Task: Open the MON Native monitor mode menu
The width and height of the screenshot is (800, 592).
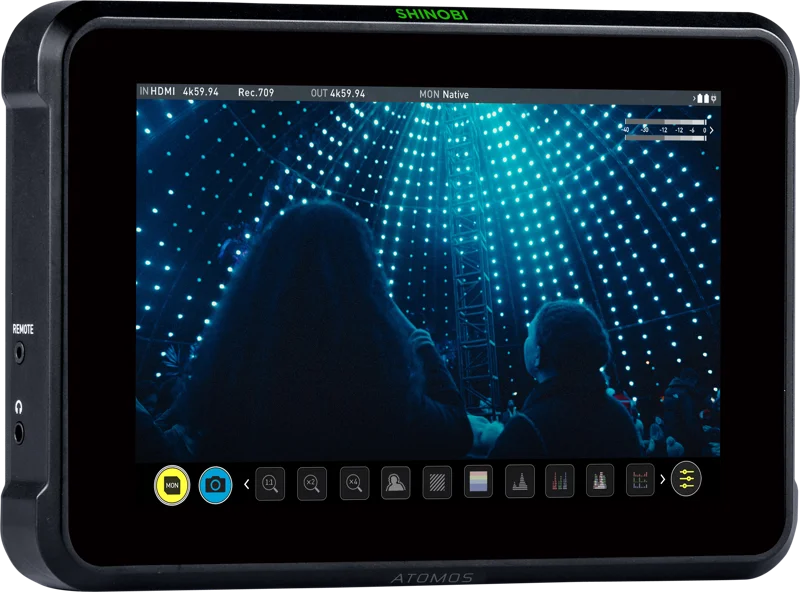Action: (444, 94)
